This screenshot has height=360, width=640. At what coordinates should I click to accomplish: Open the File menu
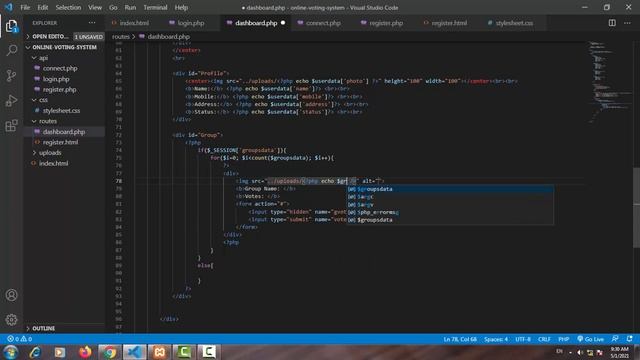tap(25, 7)
